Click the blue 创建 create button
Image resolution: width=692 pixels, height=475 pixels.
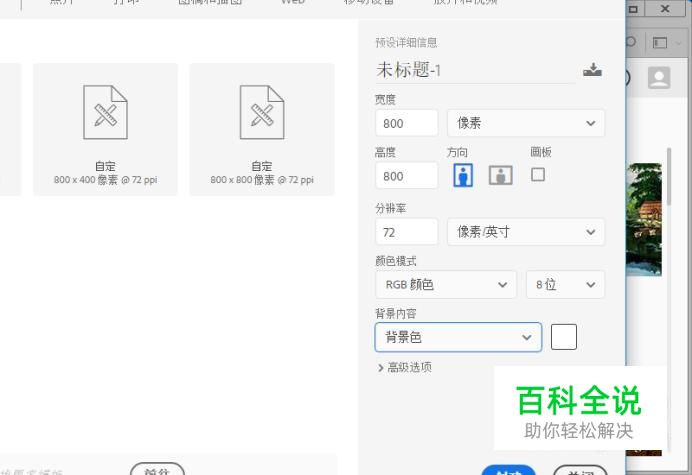508,471
